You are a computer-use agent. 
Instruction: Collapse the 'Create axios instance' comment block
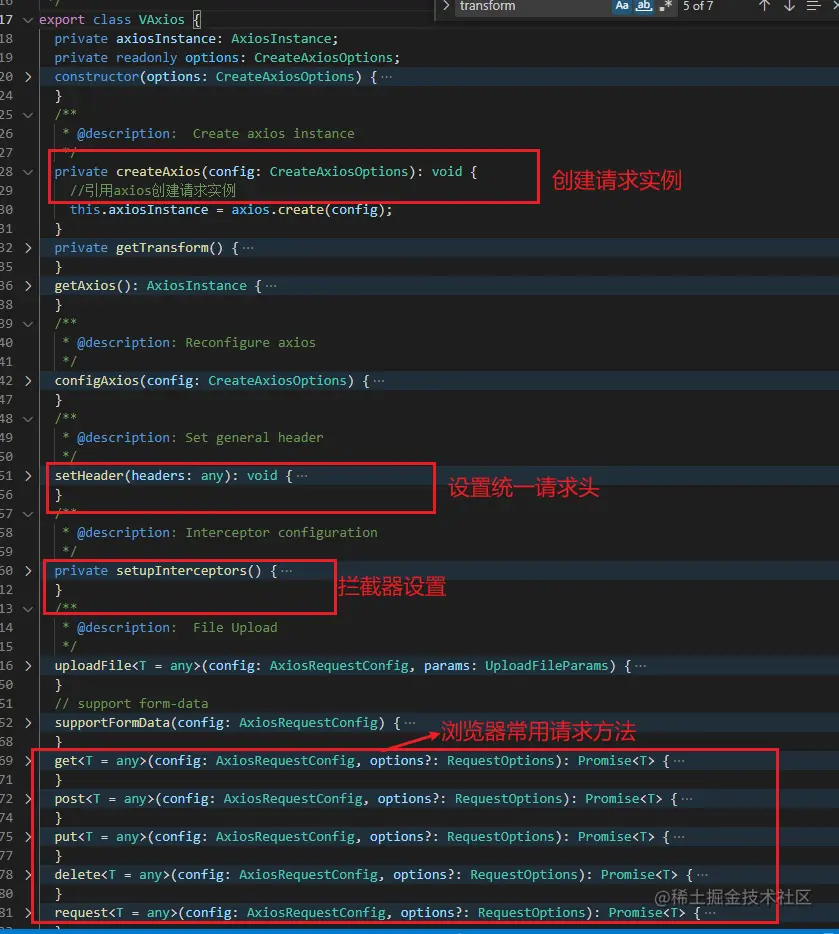(x=27, y=115)
